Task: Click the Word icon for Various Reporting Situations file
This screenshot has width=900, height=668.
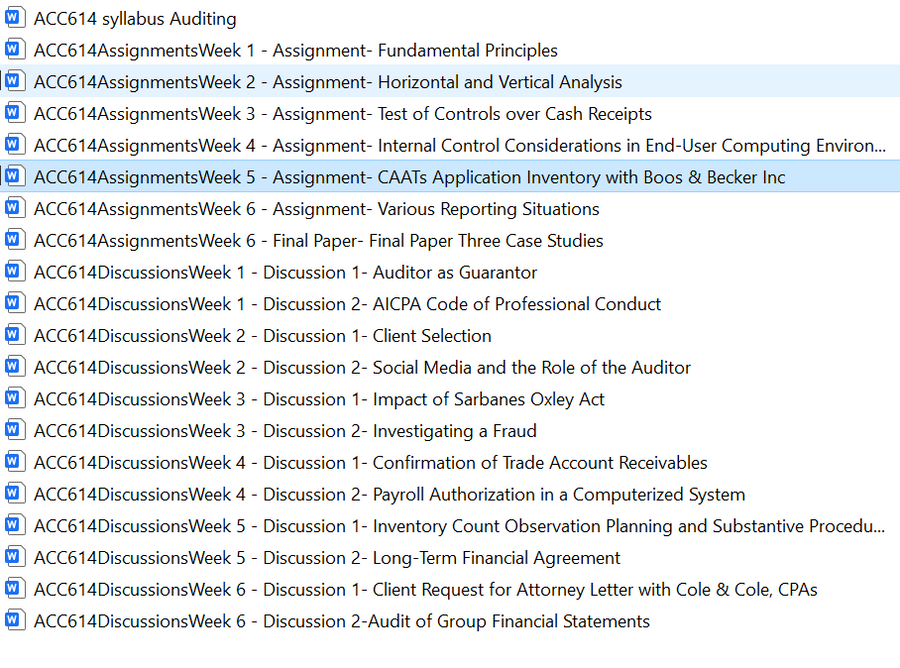Action: tap(15, 208)
